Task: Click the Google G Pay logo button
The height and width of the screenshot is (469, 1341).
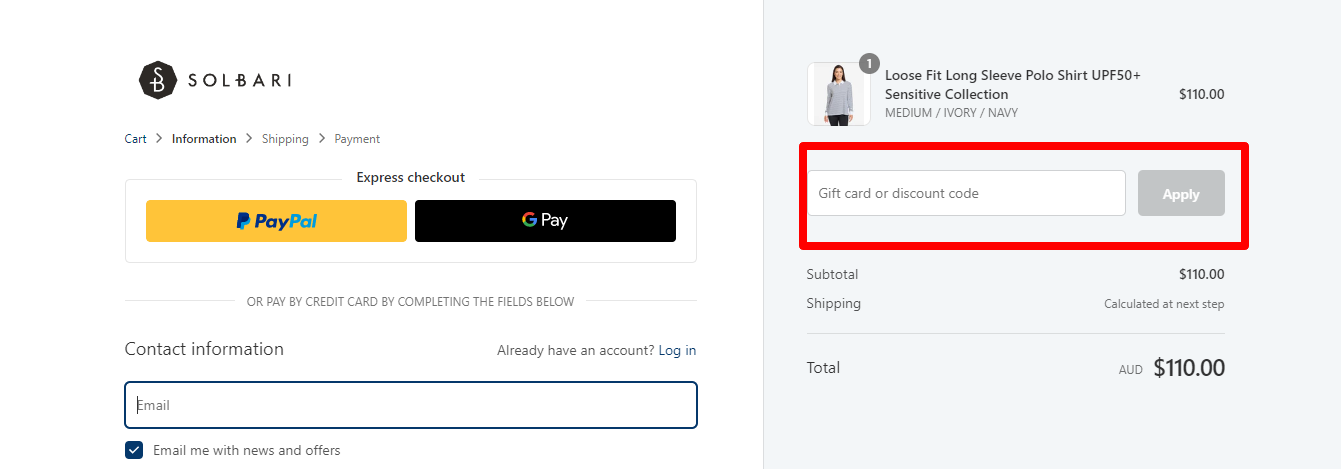Action: (x=545, y=221)
